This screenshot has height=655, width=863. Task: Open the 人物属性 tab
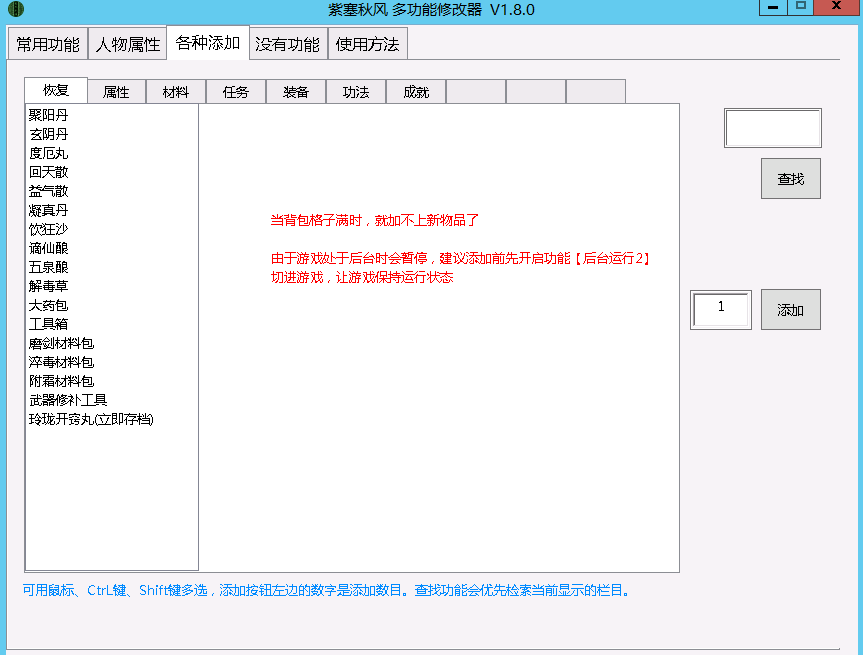128,43
